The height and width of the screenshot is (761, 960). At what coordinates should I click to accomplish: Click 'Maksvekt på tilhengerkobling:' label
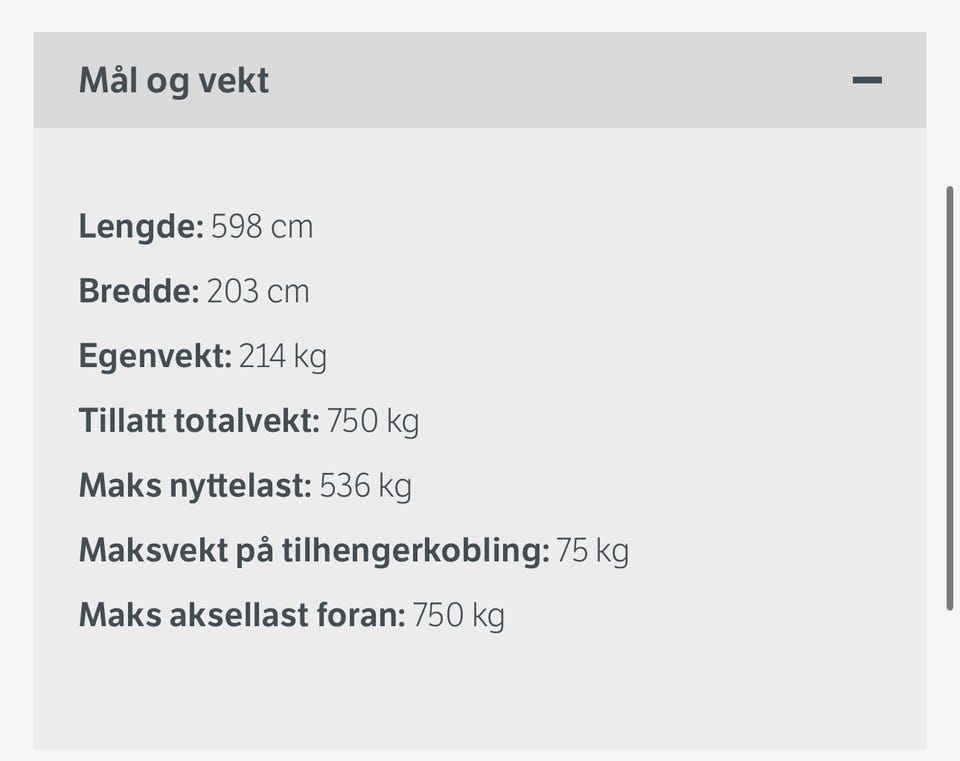pos(314,550)
